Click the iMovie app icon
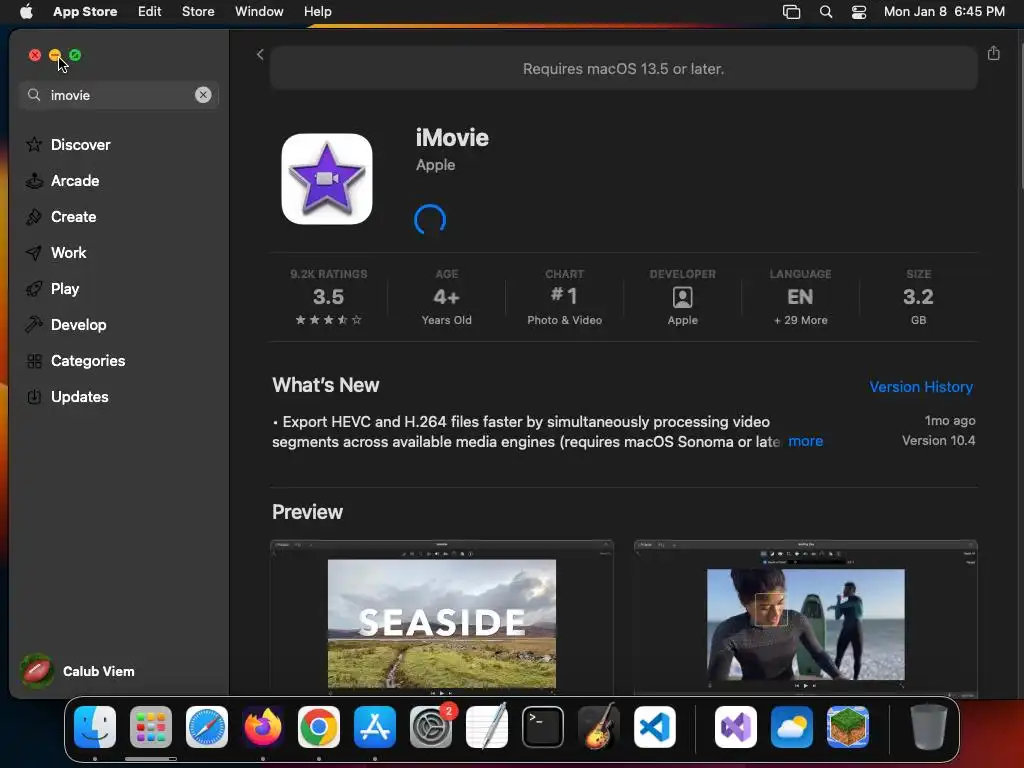Image resolution: width=1024 pixels, height=768 pixels. pyautogui.click(x=327, y=179)
